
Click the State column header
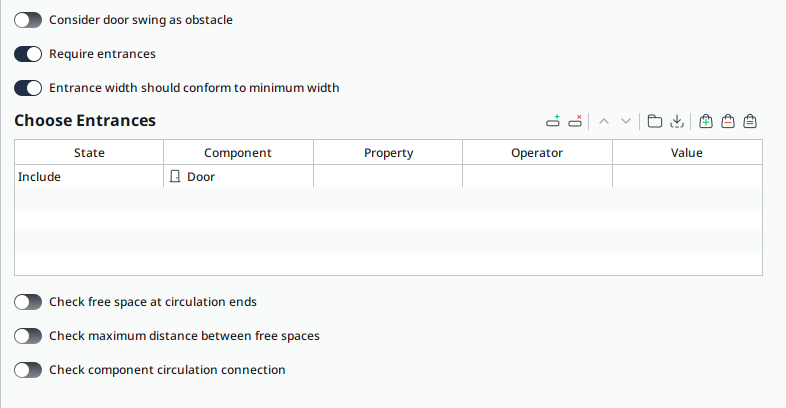coord(89,153)
